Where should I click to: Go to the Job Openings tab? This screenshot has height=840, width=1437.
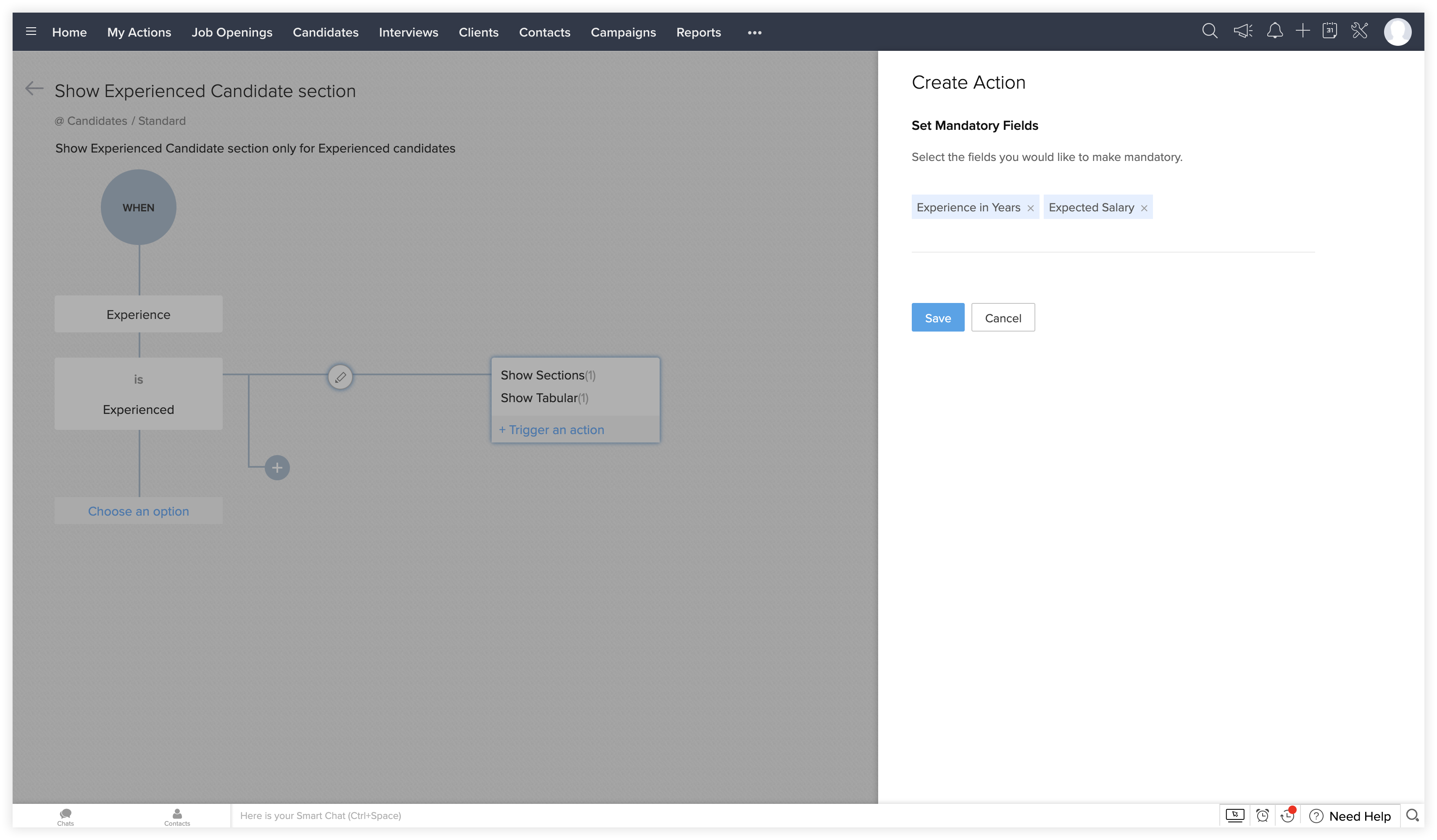(x=232, y=32)
